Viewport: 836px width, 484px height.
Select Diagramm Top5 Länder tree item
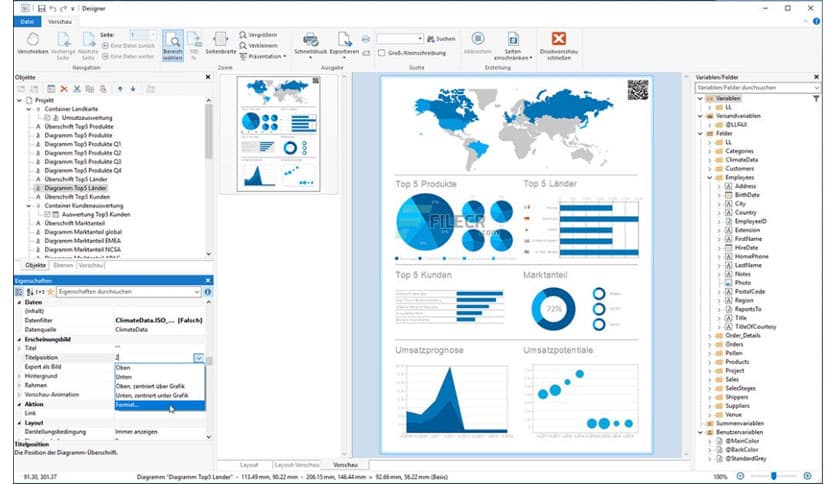[x=75, y=188]
